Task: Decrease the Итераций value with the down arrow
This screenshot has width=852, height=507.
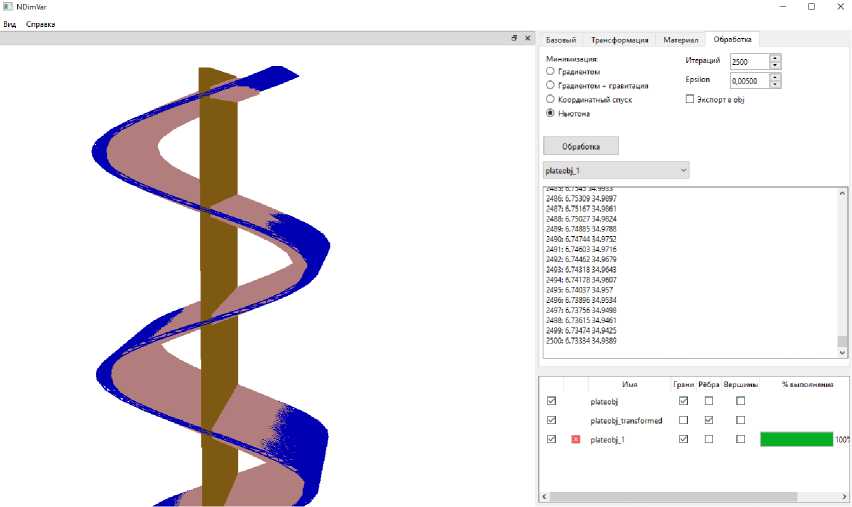Action: [x=775, y=65]
